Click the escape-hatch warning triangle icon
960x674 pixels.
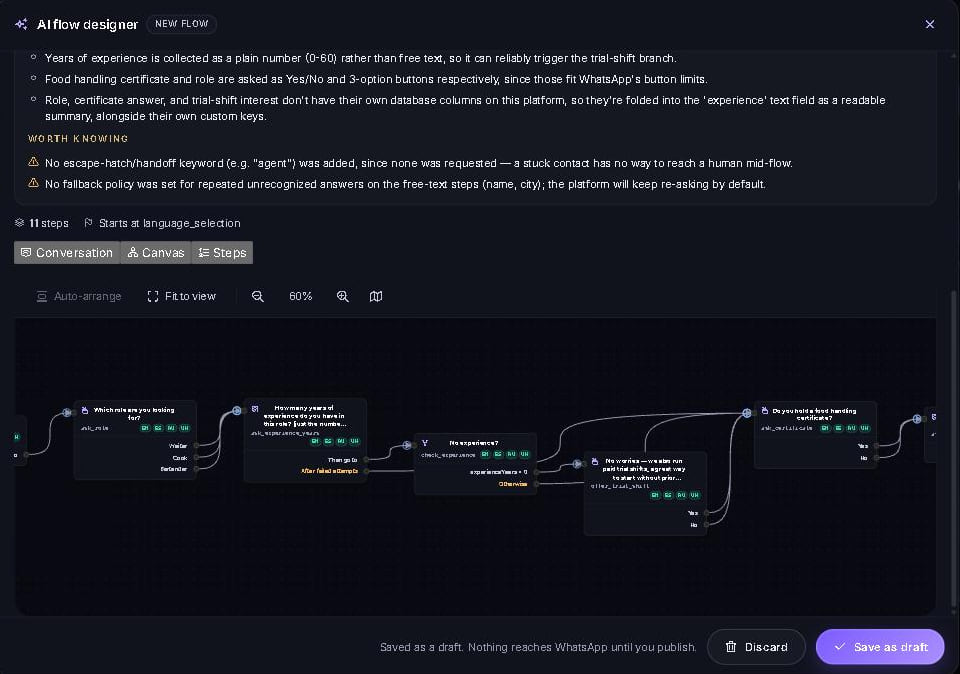tap(34, 162)
